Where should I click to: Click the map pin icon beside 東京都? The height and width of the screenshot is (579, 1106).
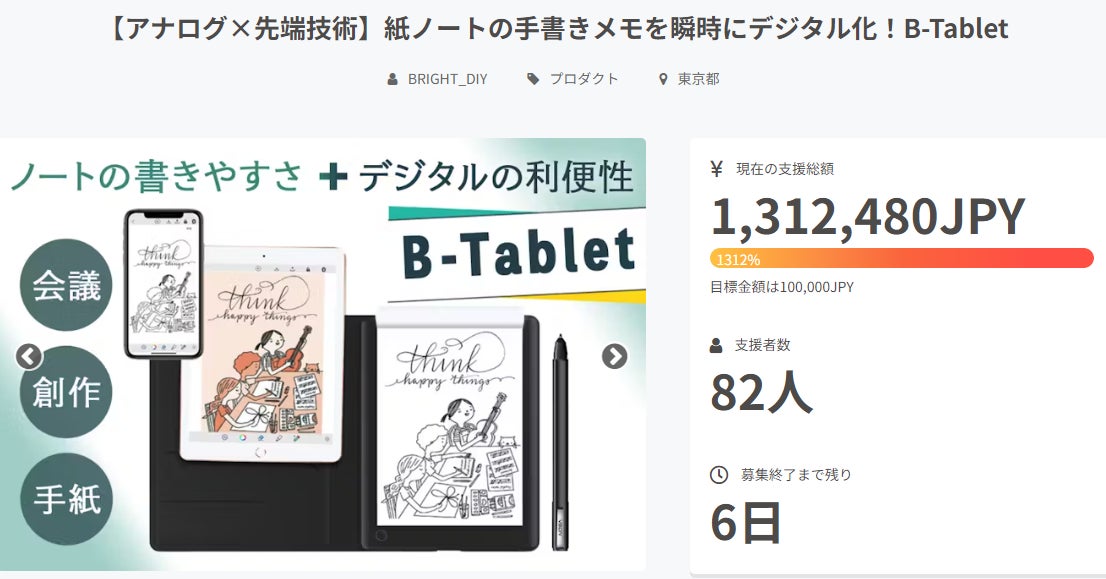663,79
